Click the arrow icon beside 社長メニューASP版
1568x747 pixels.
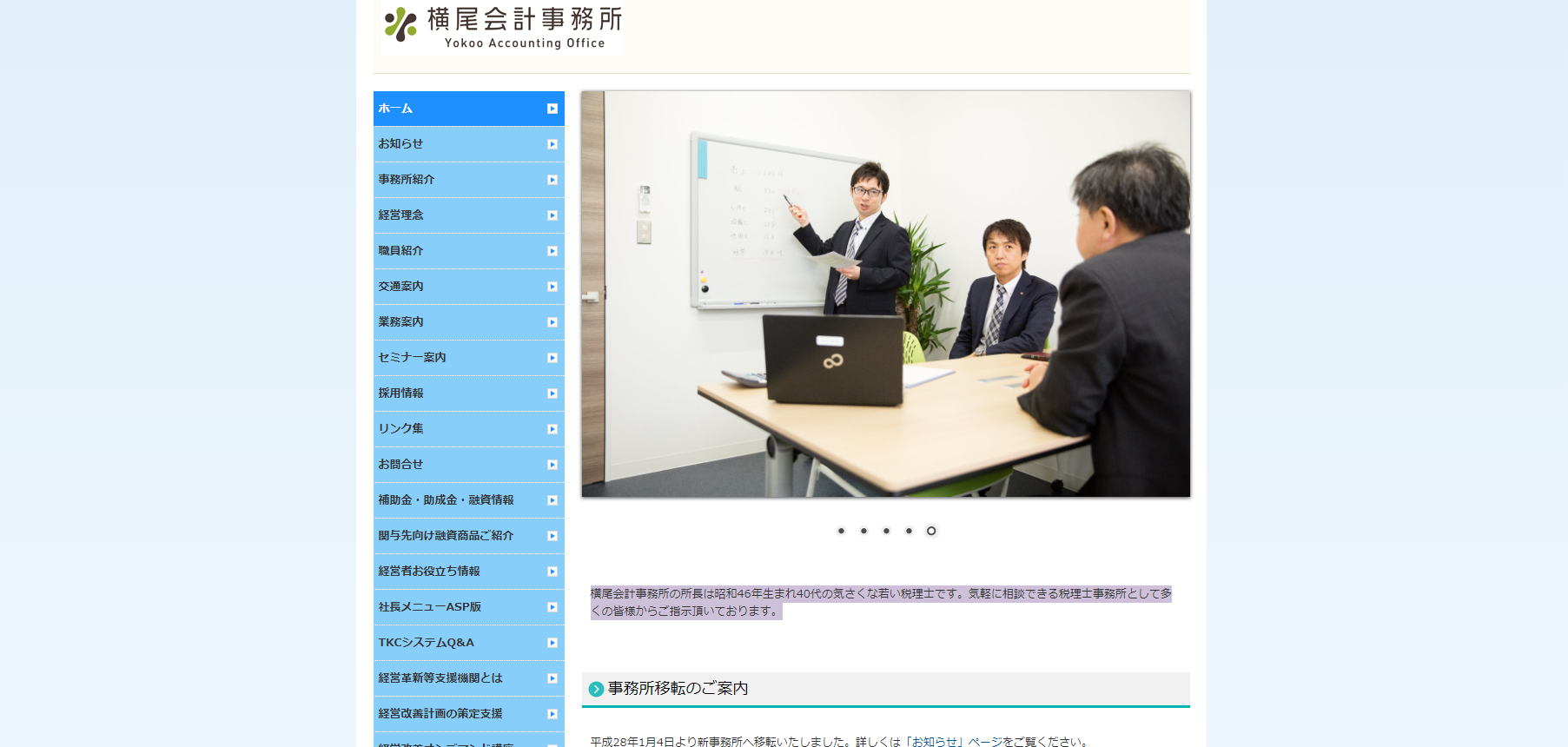tap(552, 607)
